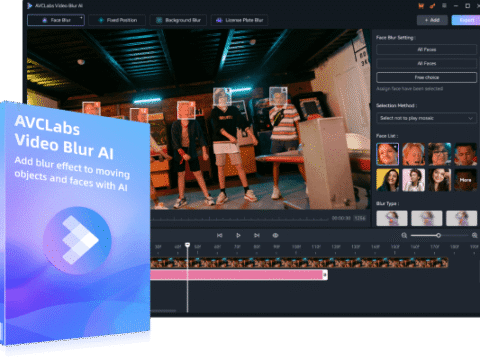Viewport: 480px width, 360px height.
Task: Switch to the License Plate Blur tab
Action: (x=239, y=20)
